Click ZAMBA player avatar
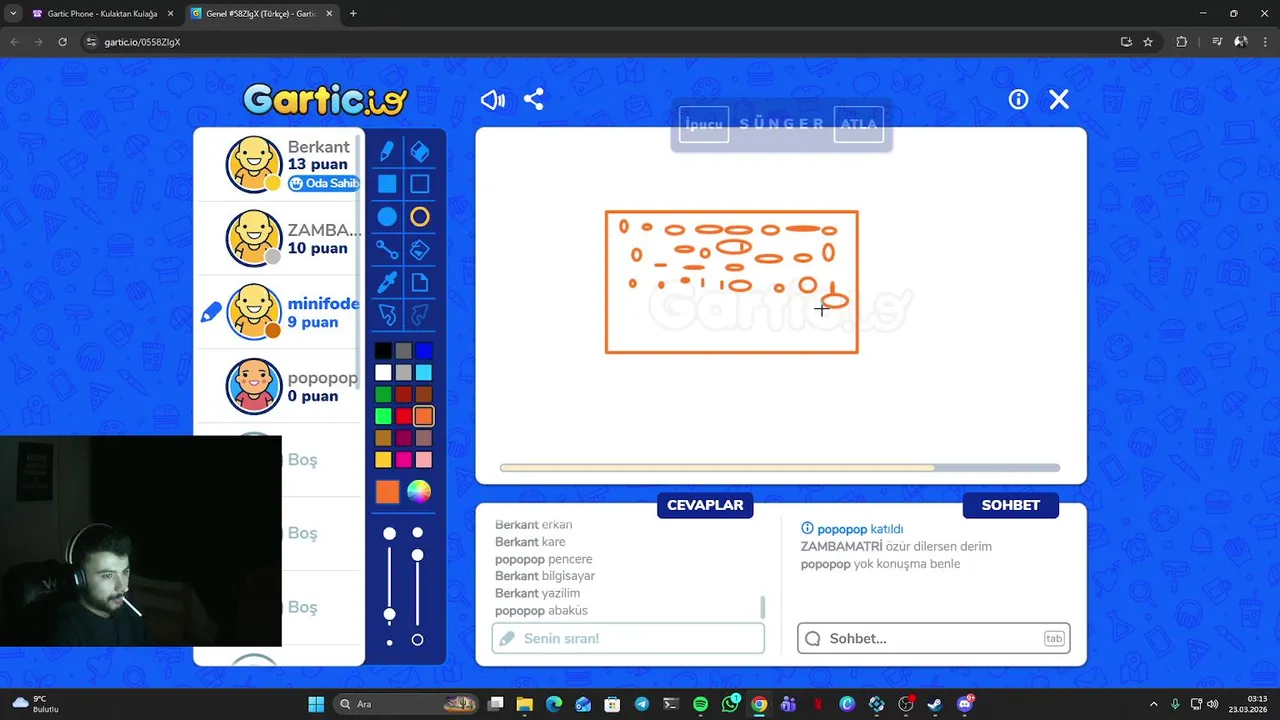The image size is (1280, 720). [x=254, y=238]
